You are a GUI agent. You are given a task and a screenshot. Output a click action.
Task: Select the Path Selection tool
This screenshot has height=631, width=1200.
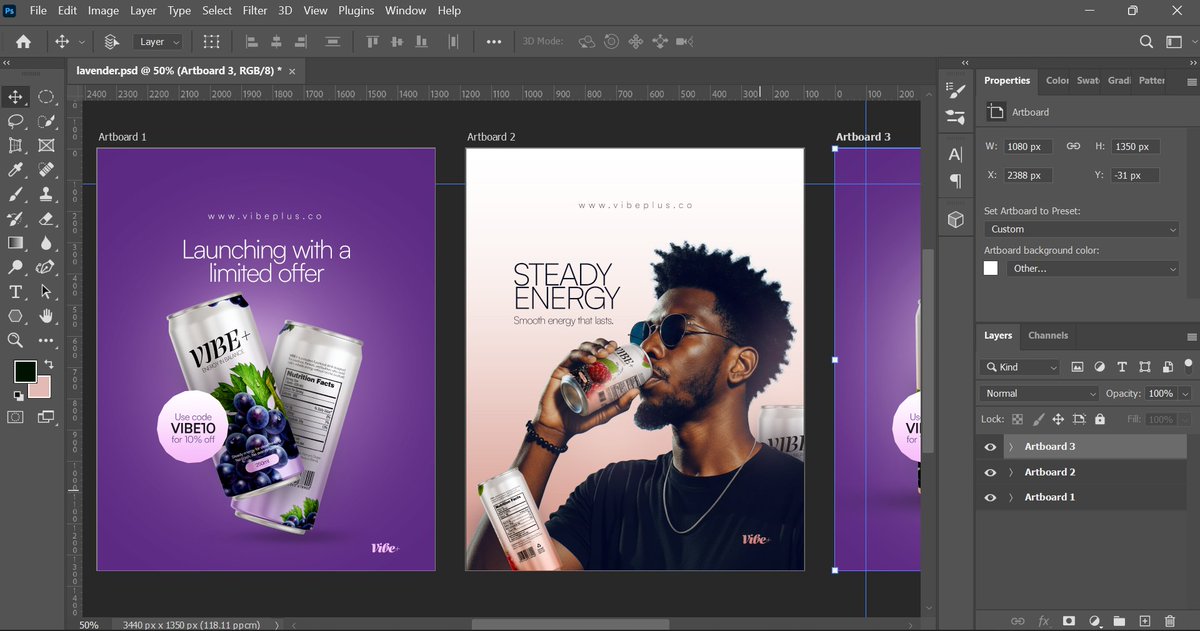pos(46,292)
